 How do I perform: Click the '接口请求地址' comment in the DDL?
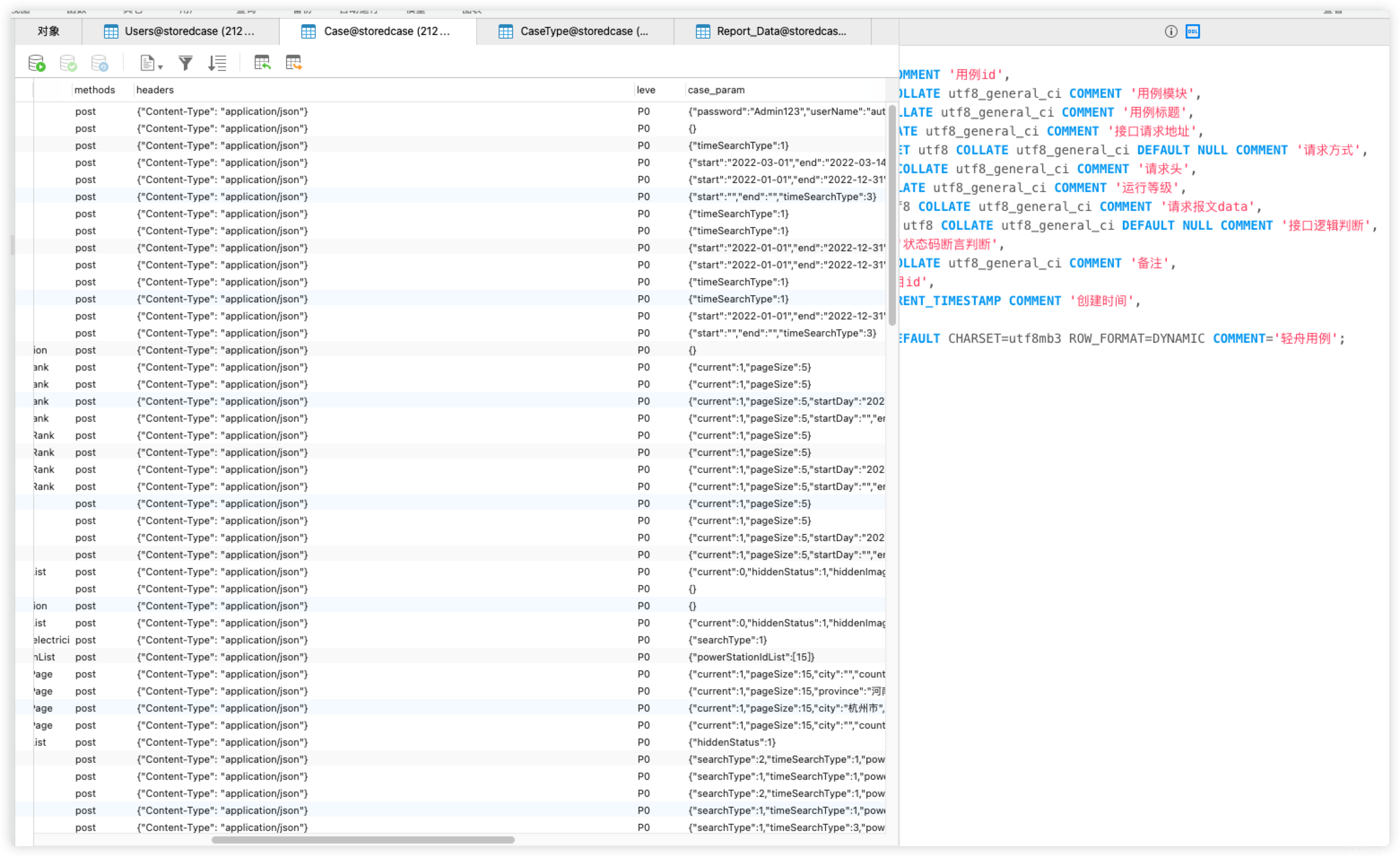(1152, 131)
